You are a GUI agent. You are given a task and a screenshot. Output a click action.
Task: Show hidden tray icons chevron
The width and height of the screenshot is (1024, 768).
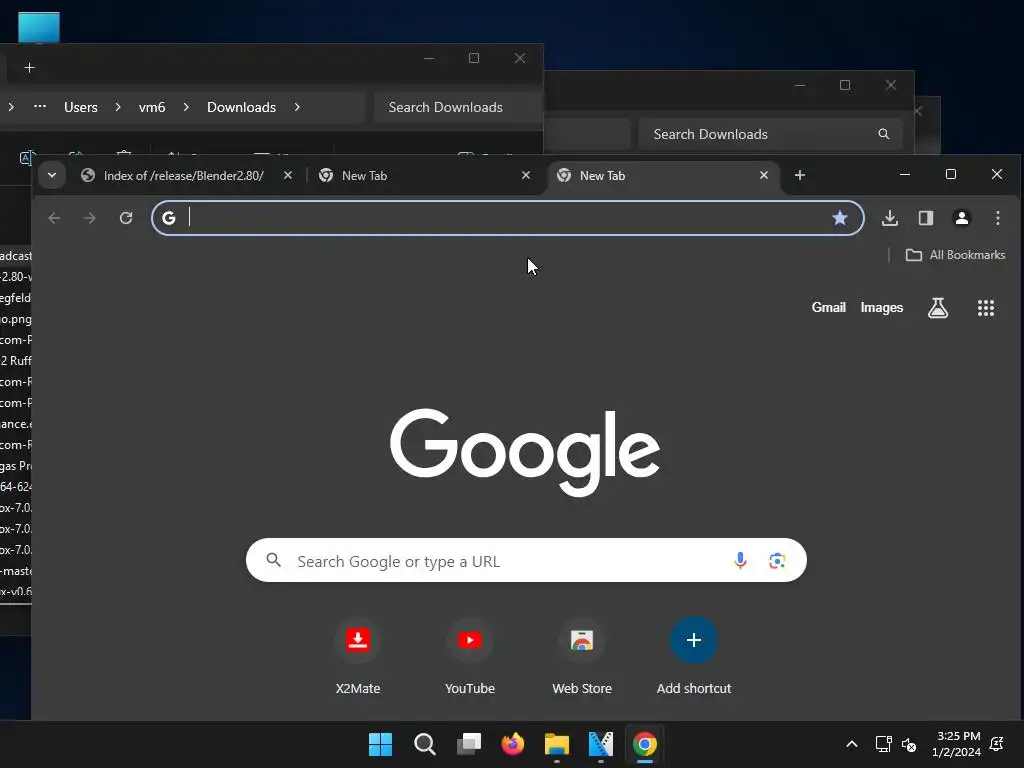point(852,744)
